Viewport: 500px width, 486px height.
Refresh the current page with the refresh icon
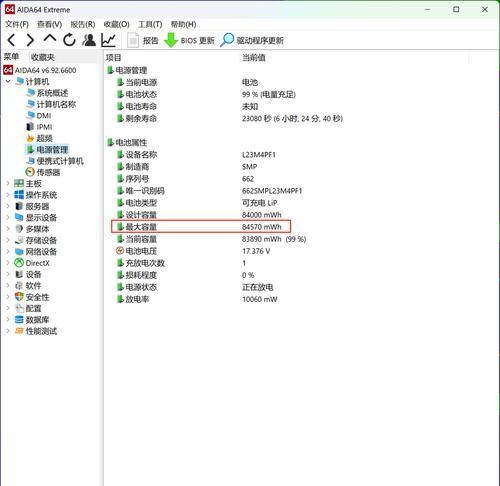pos(69,40)
